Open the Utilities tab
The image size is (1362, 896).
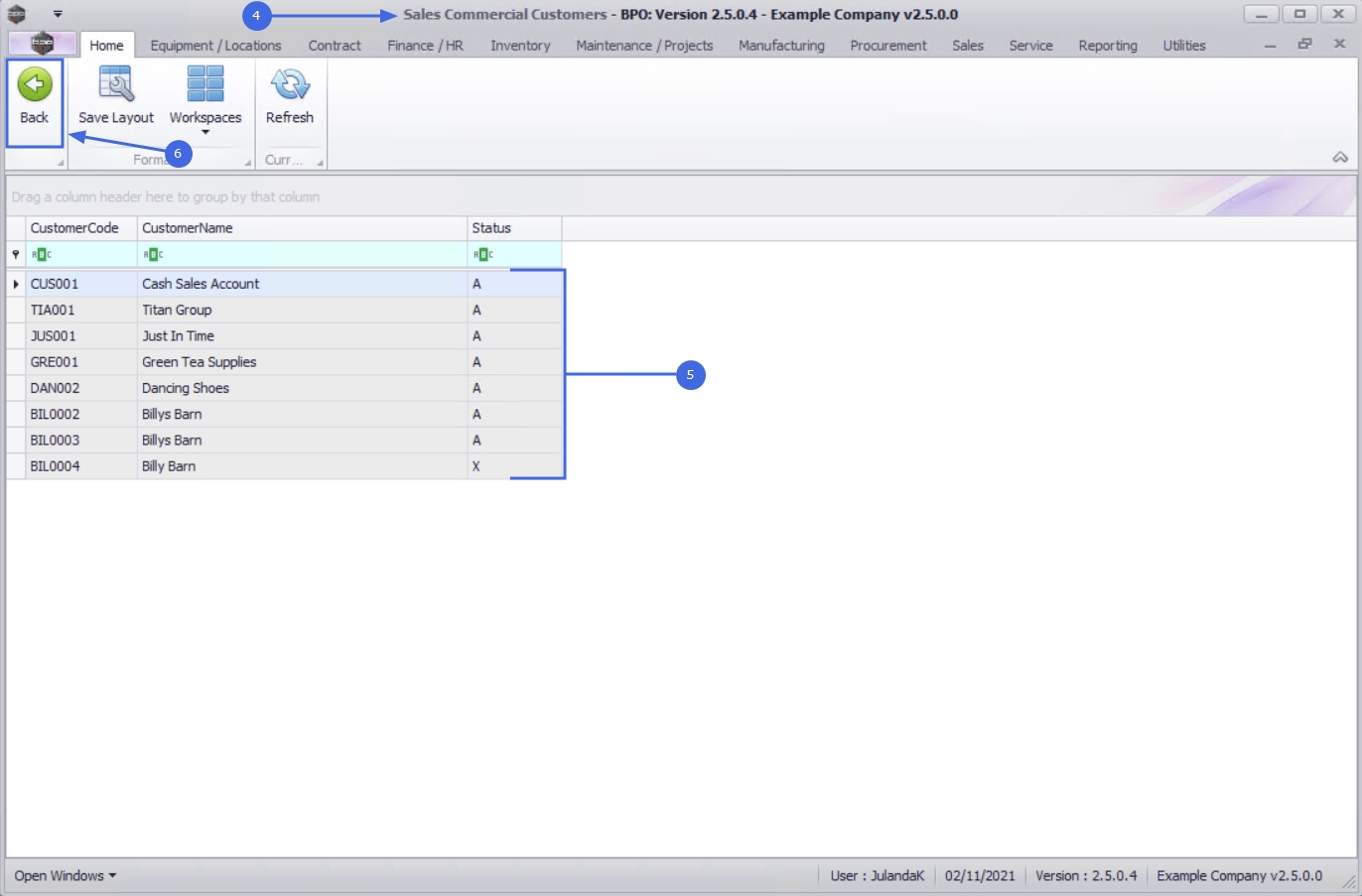1184,46
